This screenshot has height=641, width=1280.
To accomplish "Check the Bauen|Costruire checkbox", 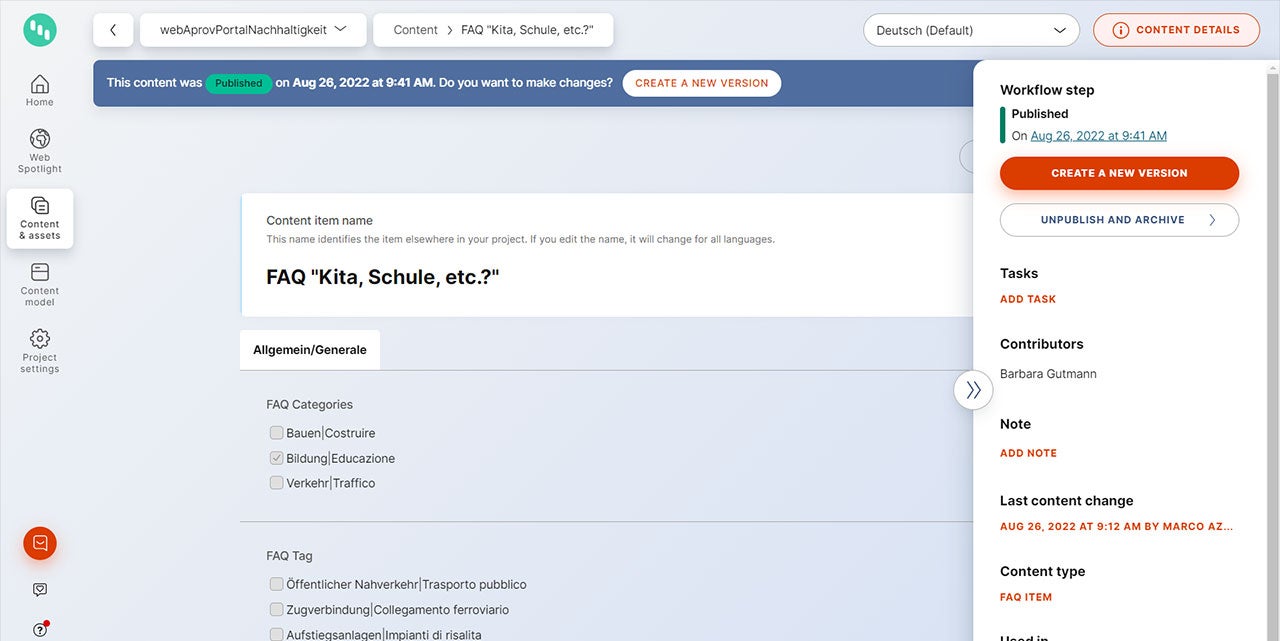I will 276,433.
